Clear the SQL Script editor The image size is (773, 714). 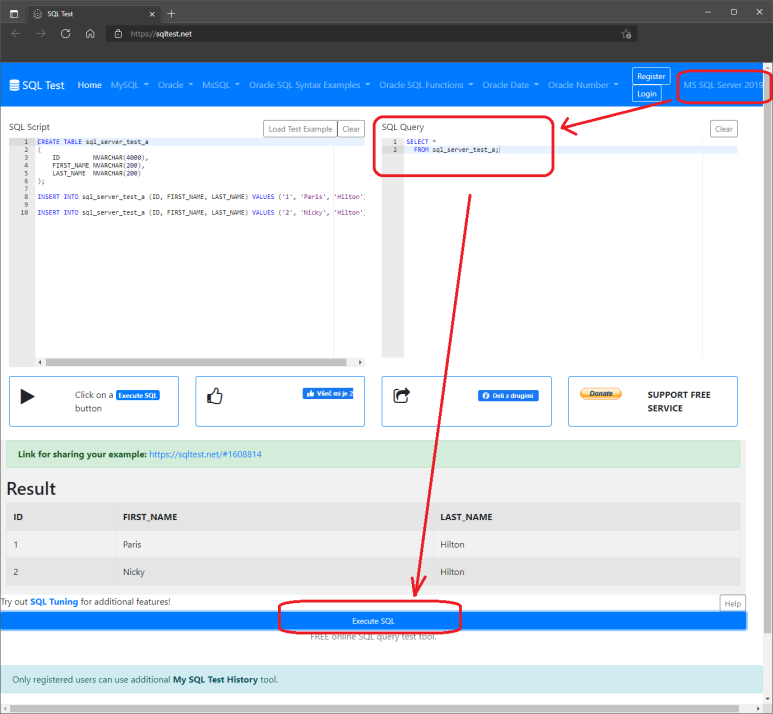coord(351,129)
